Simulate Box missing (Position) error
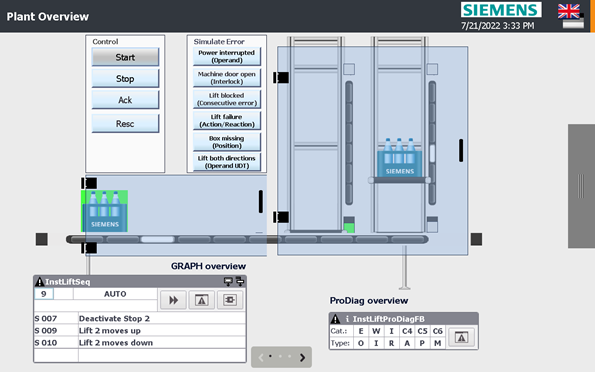This screenshot has height=372, width=595. [x=227, y=142]
